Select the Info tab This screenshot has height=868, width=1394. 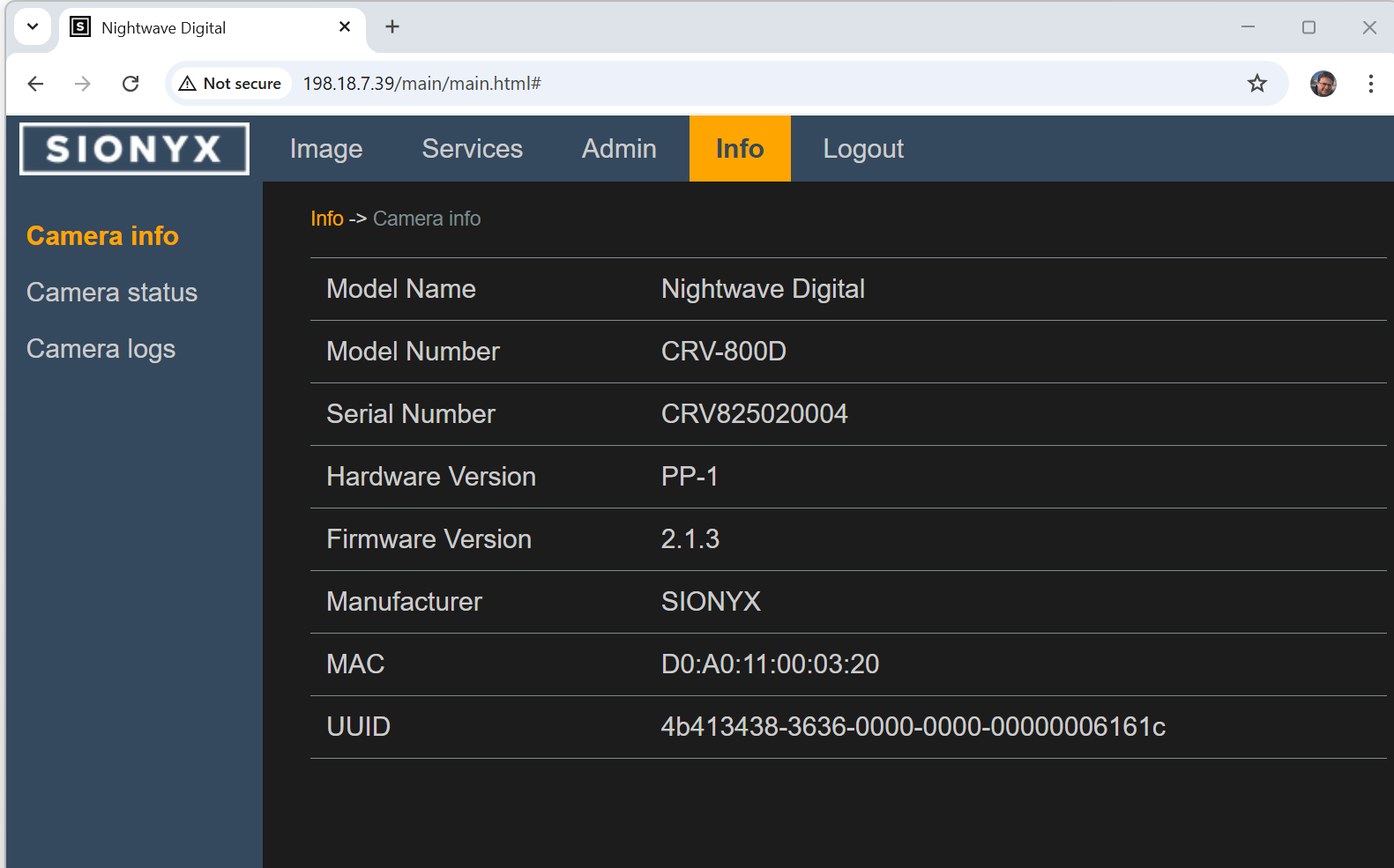tap(740, 149)
